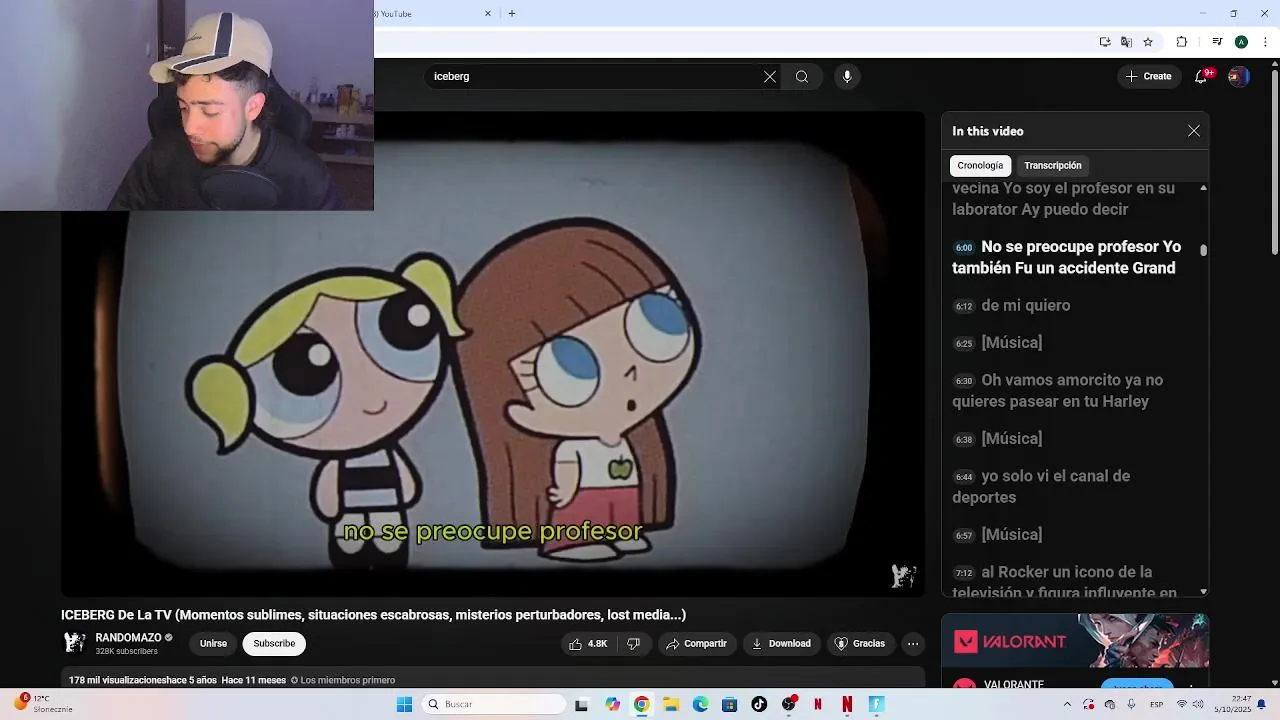1280x720 pixels.
Task: Click channel watermark in video corner
Action: [x=903, y=575]
